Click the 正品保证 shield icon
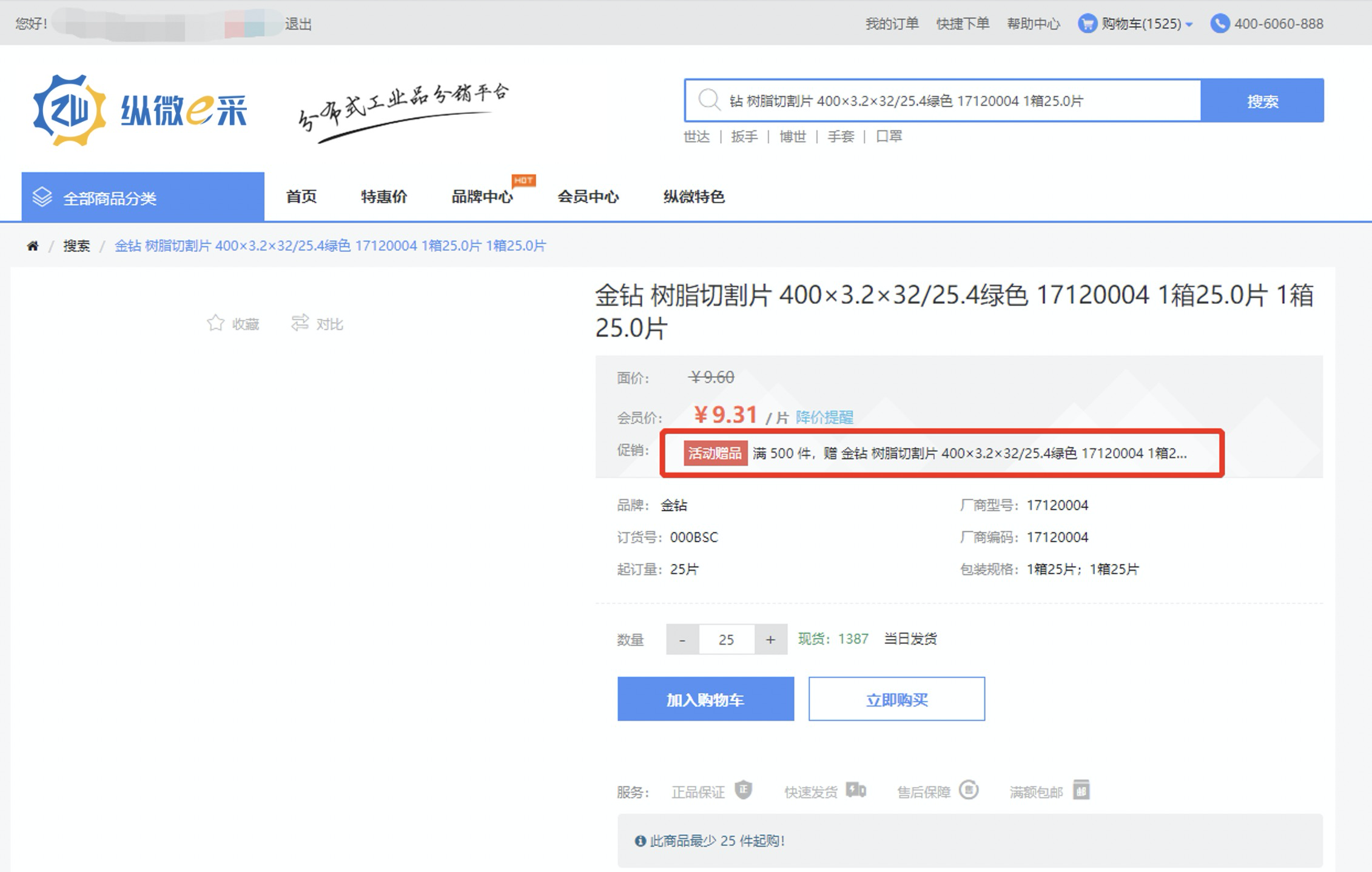The width and height of the screenshot is (1372, 872). 744,790
